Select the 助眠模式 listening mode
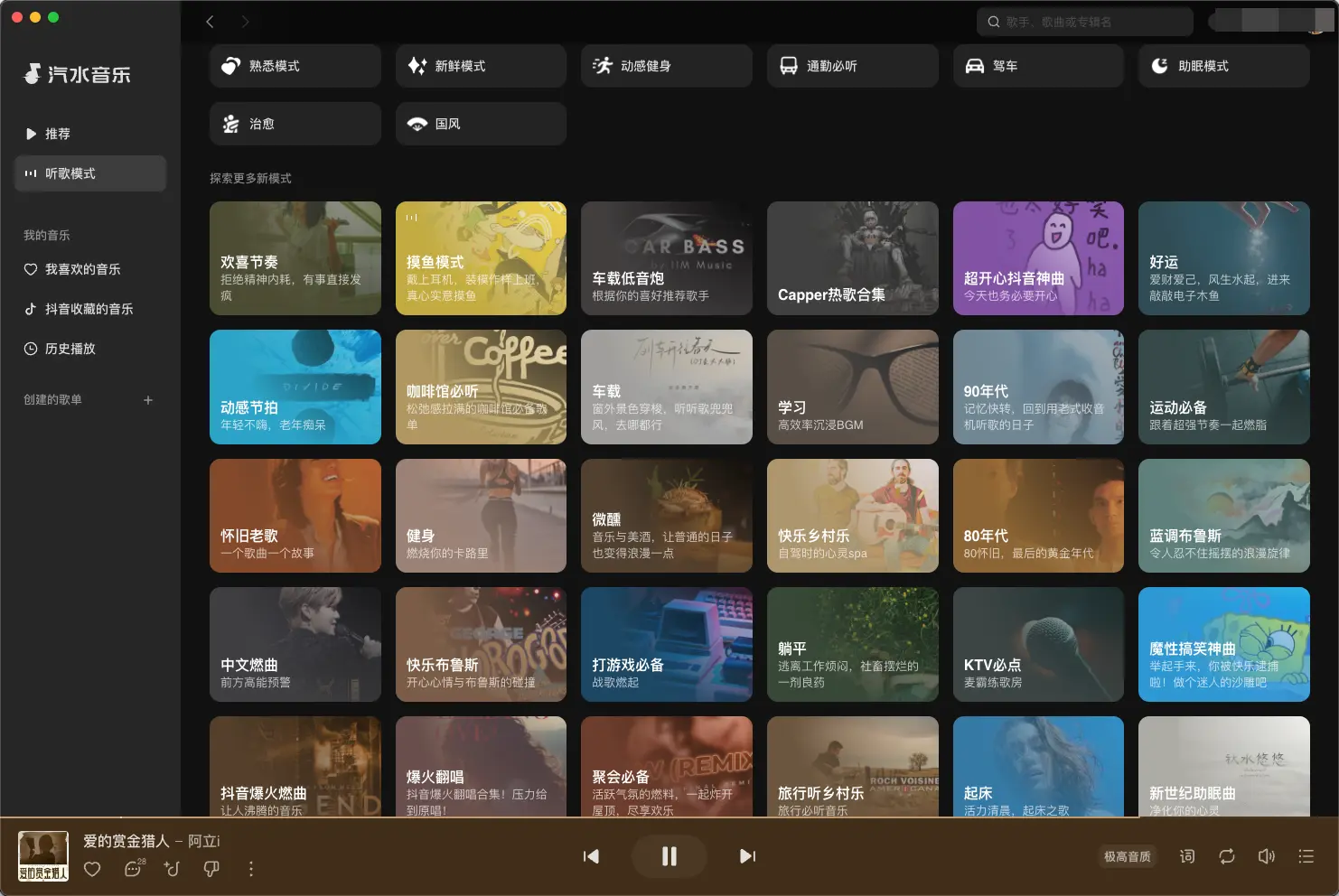This screenshot has height=896, width=1339. pyautogui.click(x=1223, y=65)
